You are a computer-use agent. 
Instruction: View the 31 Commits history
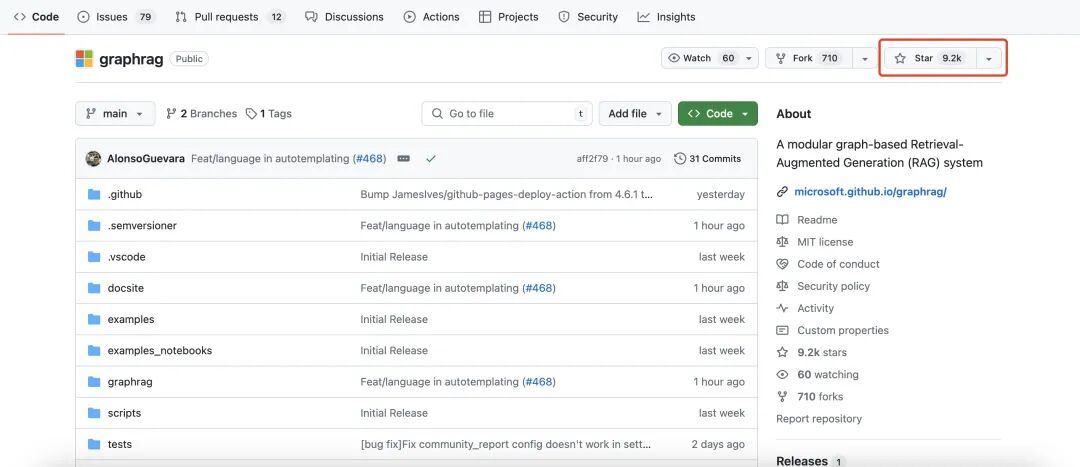coord(708,158)
